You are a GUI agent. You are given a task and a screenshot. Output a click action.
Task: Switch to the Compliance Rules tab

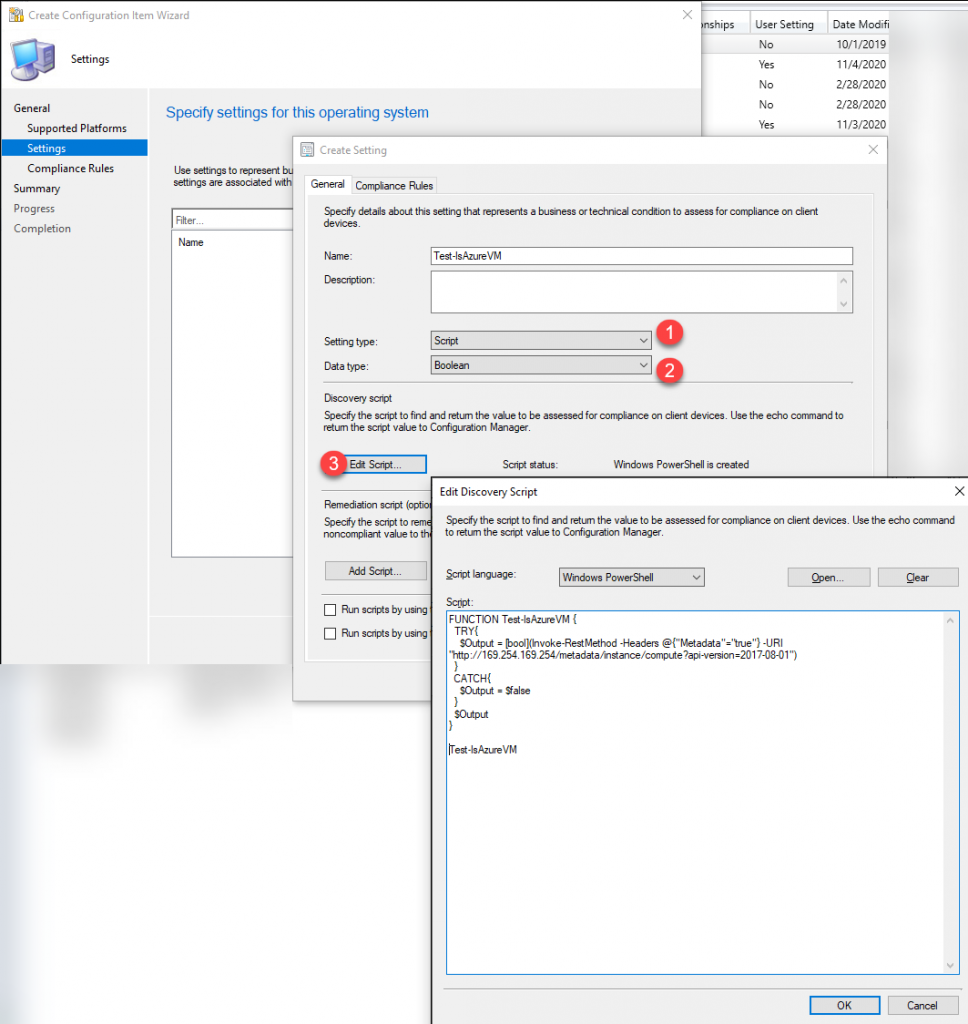[x=393, y=185]
